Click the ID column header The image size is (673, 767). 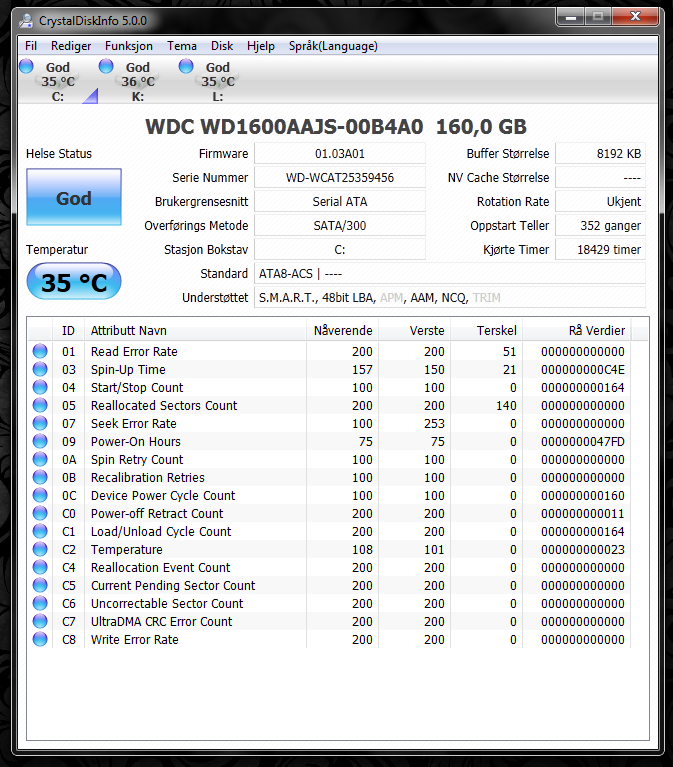[68, 331]
